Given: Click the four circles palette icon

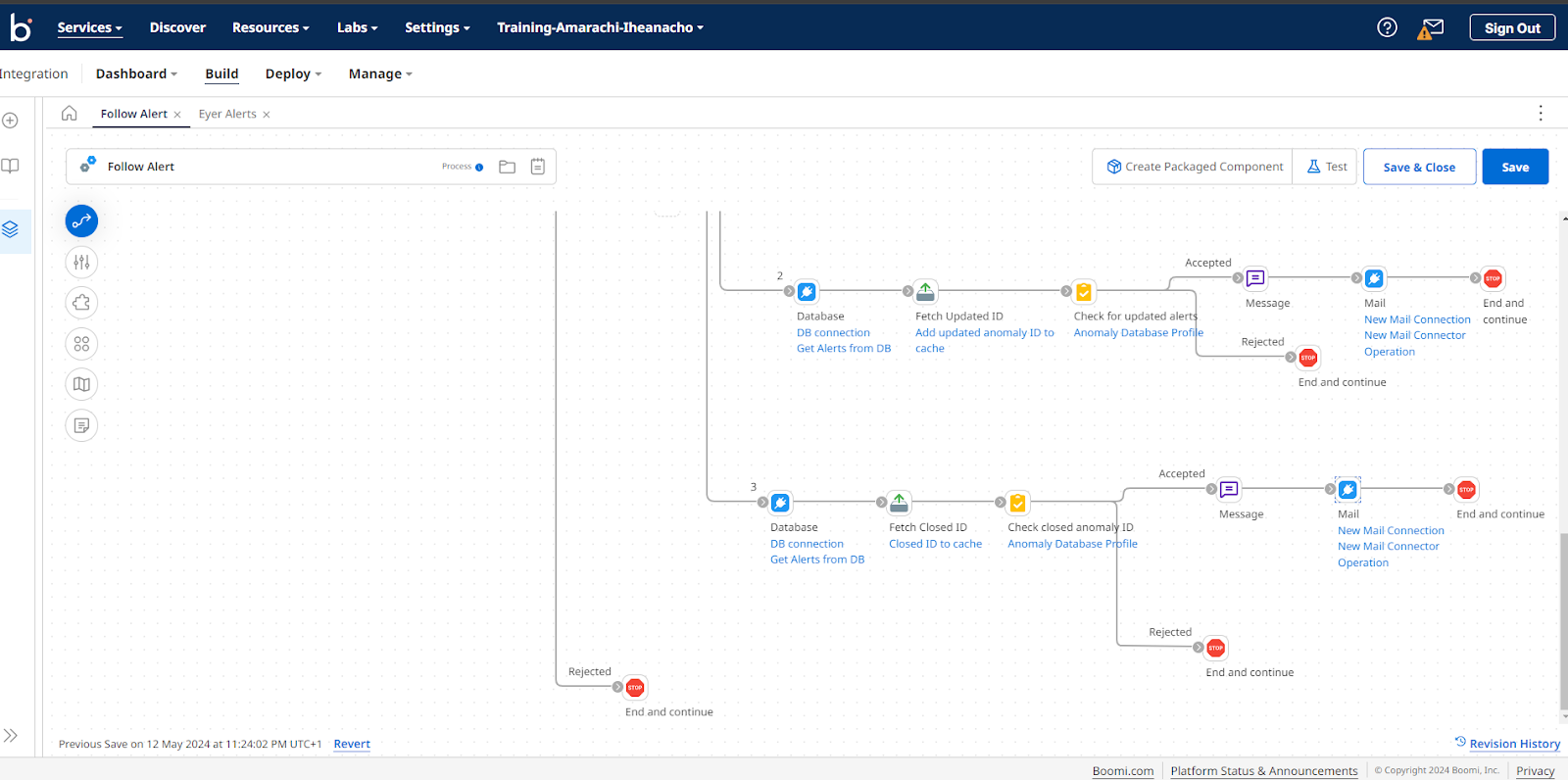Looking at the screenshot, I should [81, 344].
